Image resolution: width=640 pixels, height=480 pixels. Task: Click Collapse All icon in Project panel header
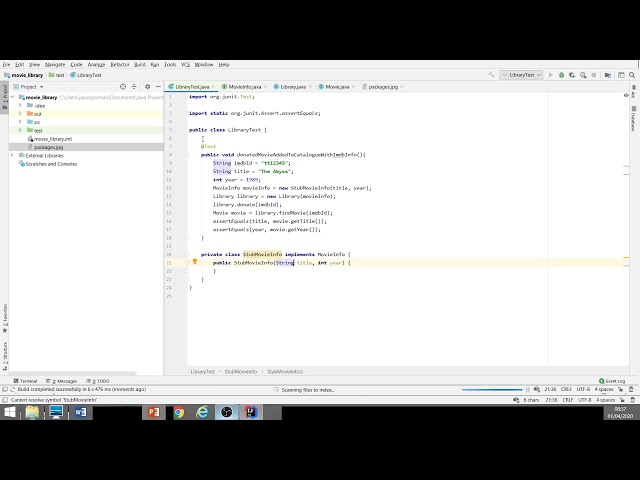click(134, 87)
